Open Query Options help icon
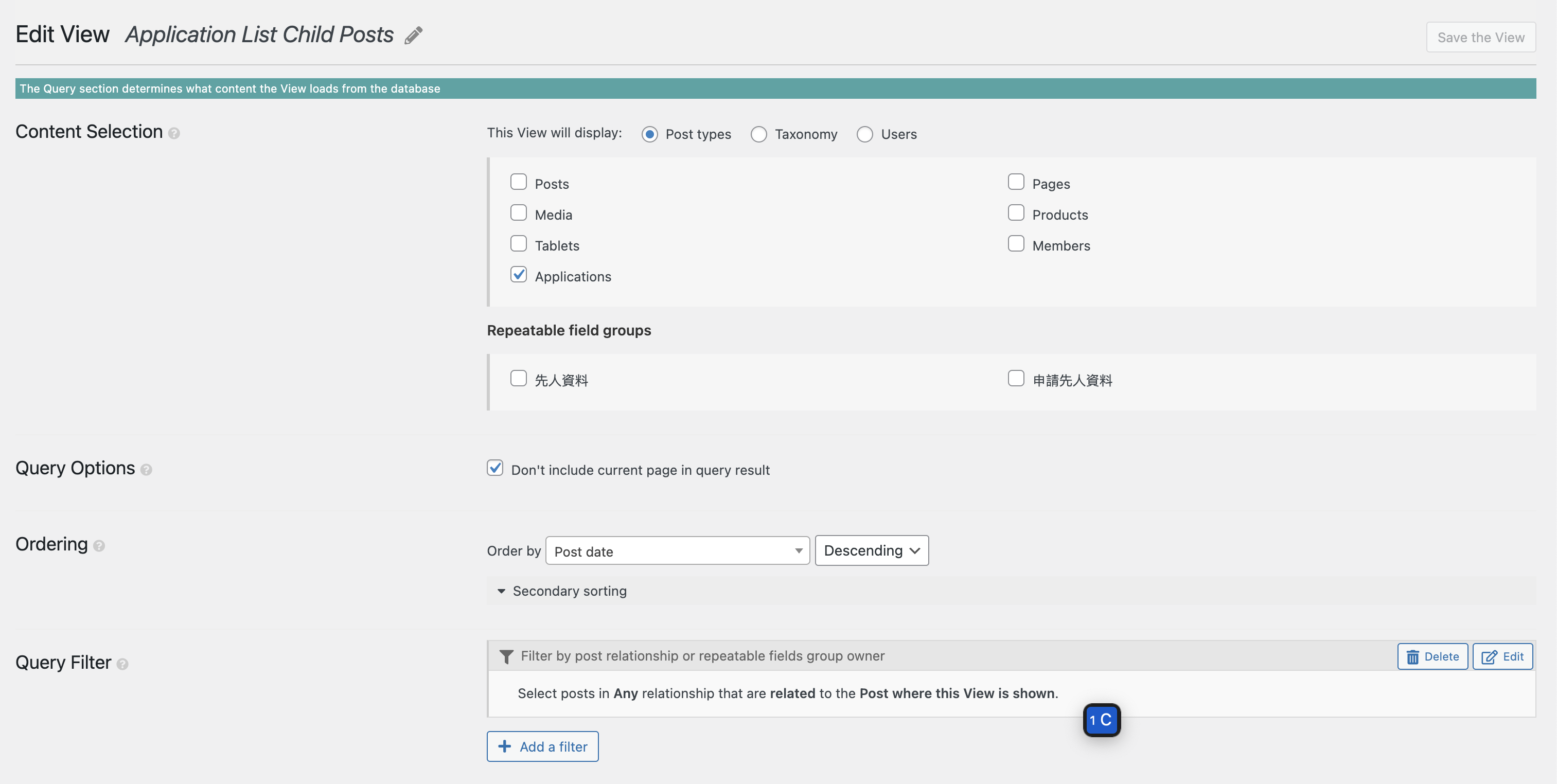The image size is (1557, 784). (146, 470)
